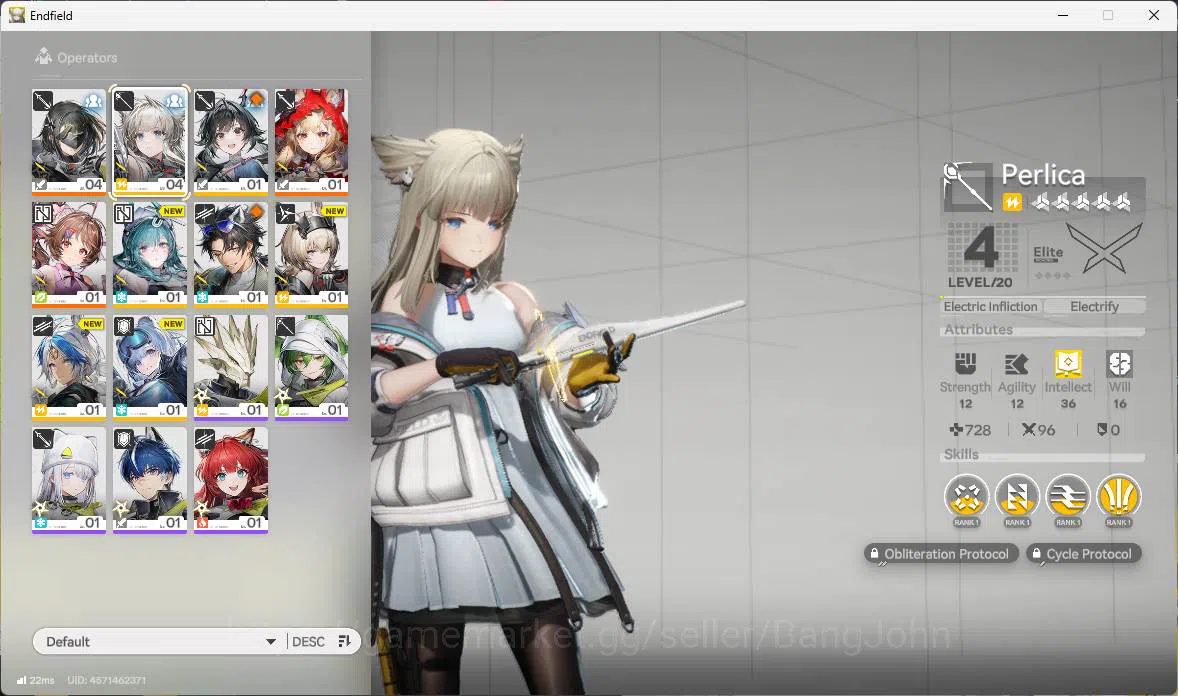Select the white spiky creature operator portrait
The width and height of the screenshot is (1178, 696).
point(231,367)
